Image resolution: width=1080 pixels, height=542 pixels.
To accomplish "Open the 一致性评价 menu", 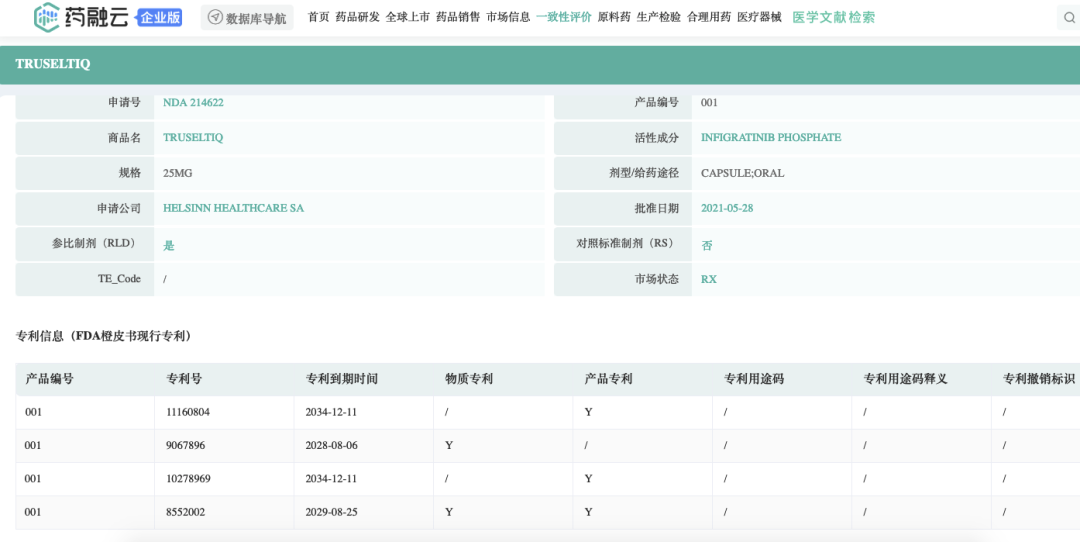I will 564,17.
